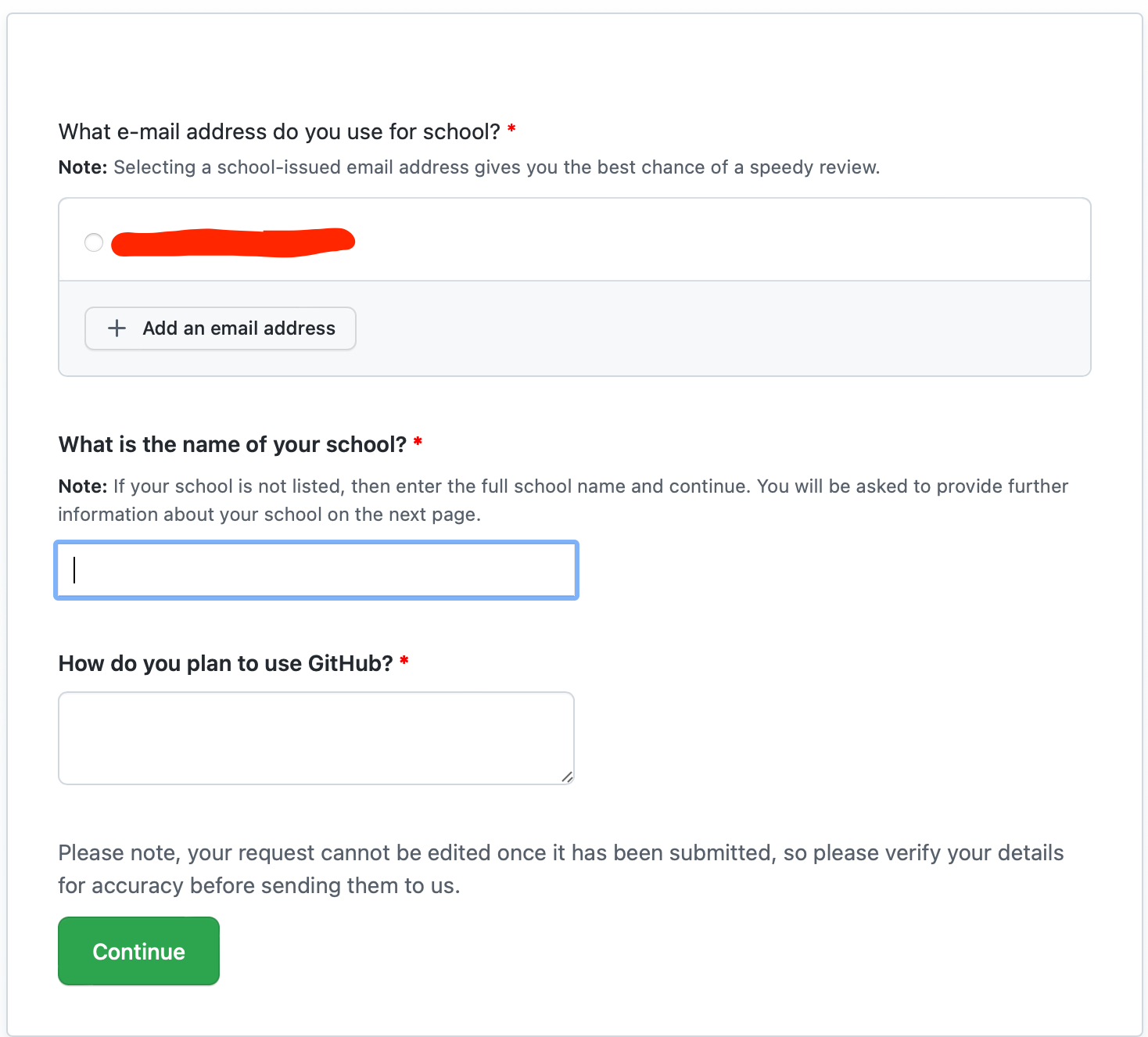Click the bold 'Note:' above the school name field
1148x1037 pixels.
coord(83,486)
